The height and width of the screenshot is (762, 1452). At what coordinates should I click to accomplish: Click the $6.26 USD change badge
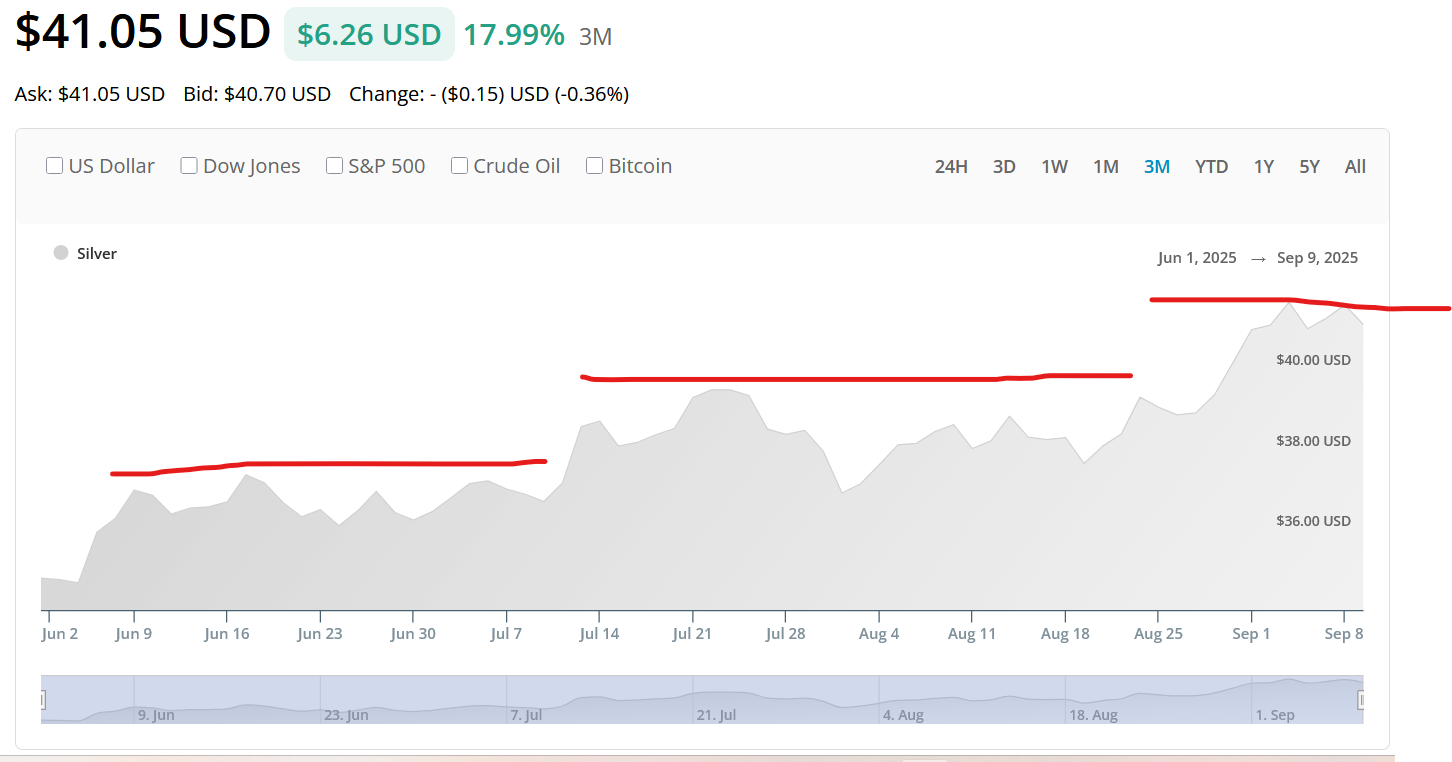tap(369, 35)
